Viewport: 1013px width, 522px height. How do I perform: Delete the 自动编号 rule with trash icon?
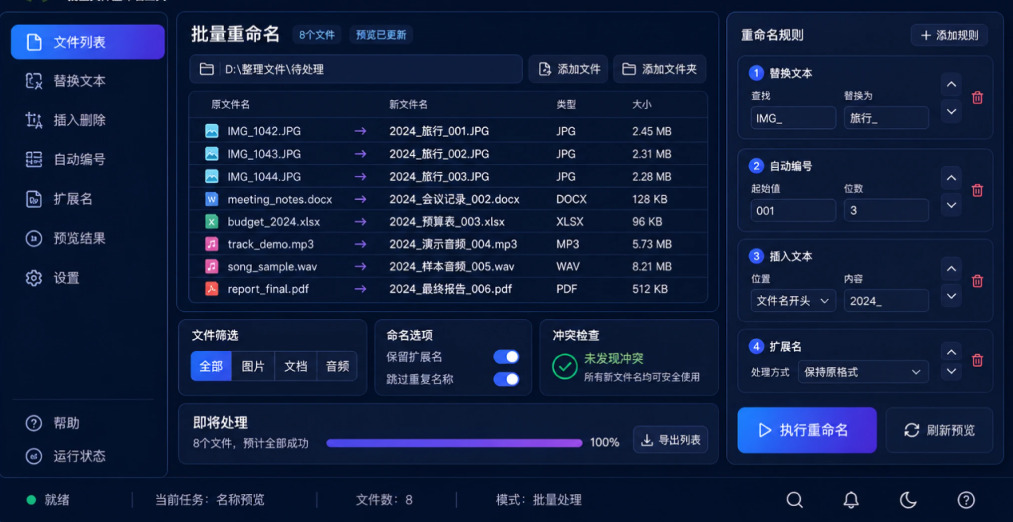pyautogui.click(x=977, y=190)
